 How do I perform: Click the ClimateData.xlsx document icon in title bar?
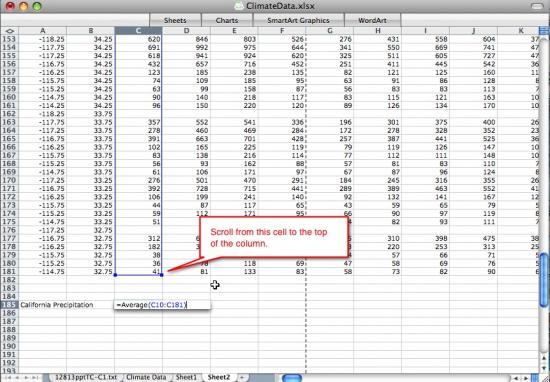239,6
